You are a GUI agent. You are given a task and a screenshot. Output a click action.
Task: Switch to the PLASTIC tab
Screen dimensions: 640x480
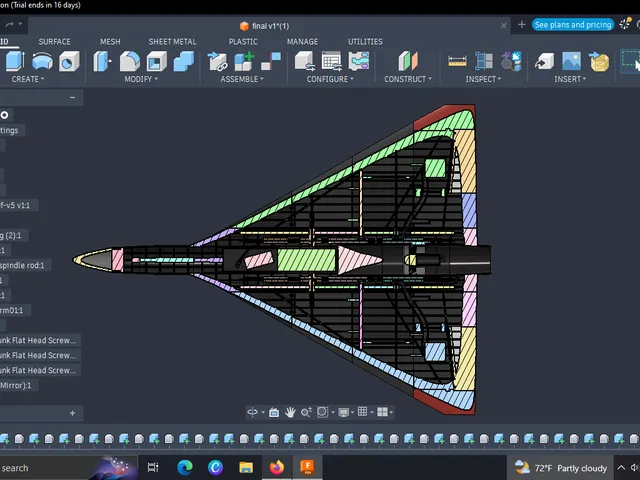(x=243, y=42)
